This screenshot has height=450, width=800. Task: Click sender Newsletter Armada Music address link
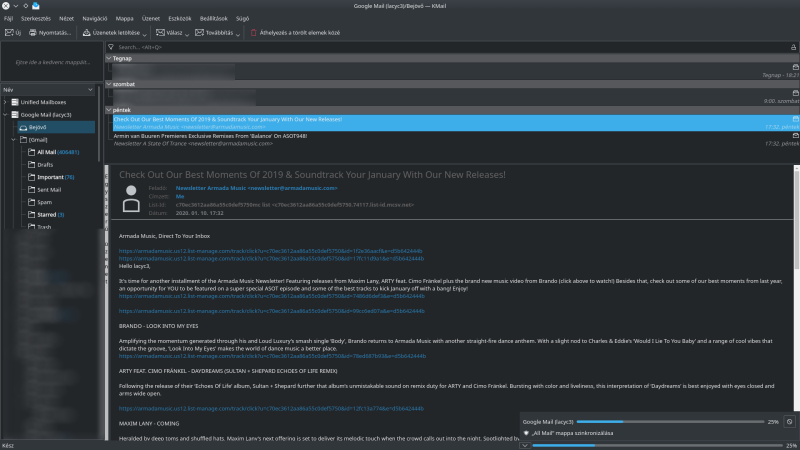(x=256, y=188)
